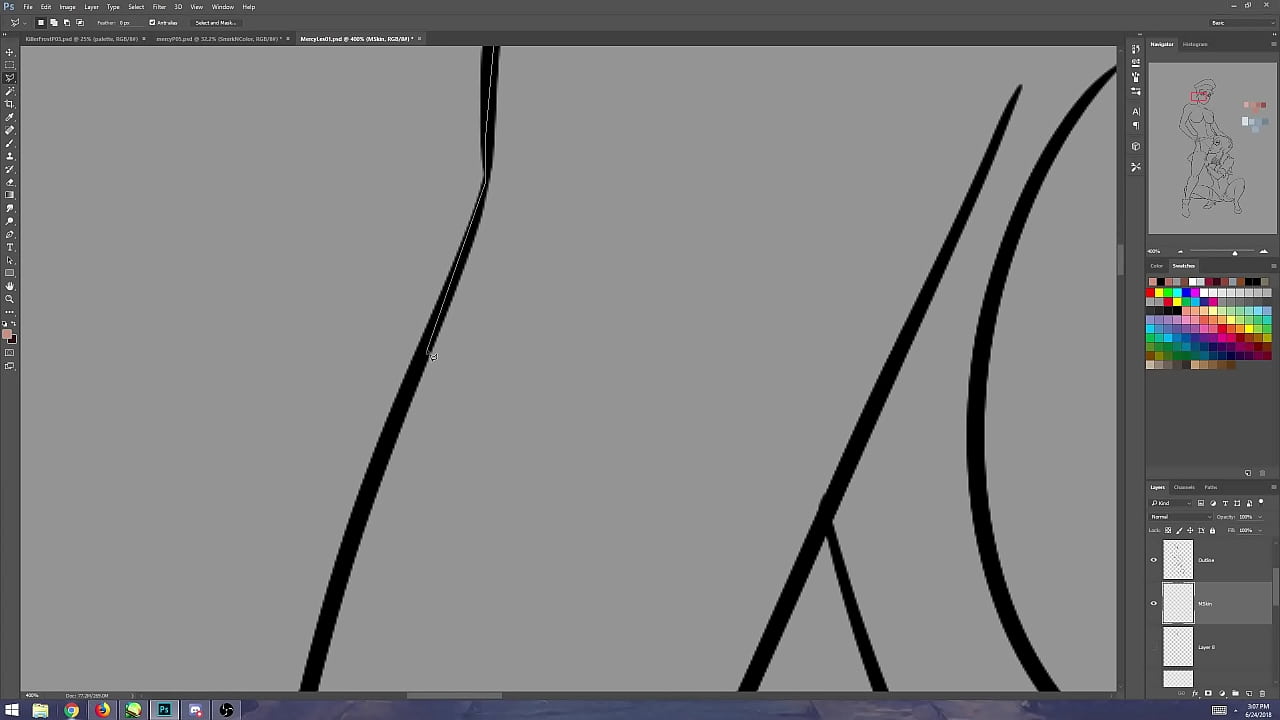Image resolution: width=1280 pixels, height=720 pixels.
Task: Pick the Eyedropper tool
Action: tap(10, 117)
